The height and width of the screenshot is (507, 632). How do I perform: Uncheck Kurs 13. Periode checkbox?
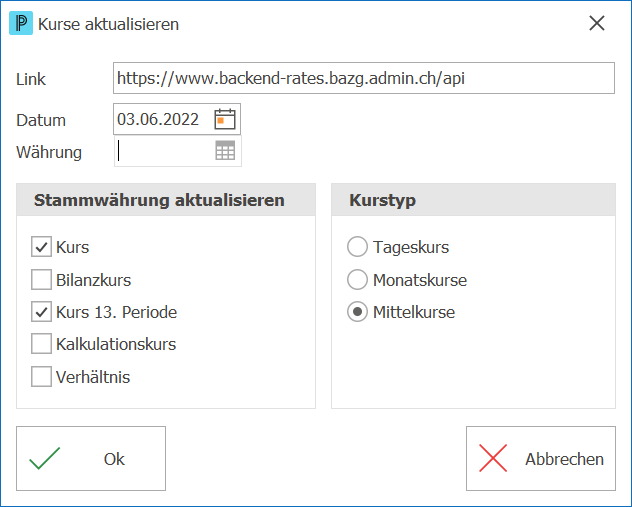(x=41, y=312)
